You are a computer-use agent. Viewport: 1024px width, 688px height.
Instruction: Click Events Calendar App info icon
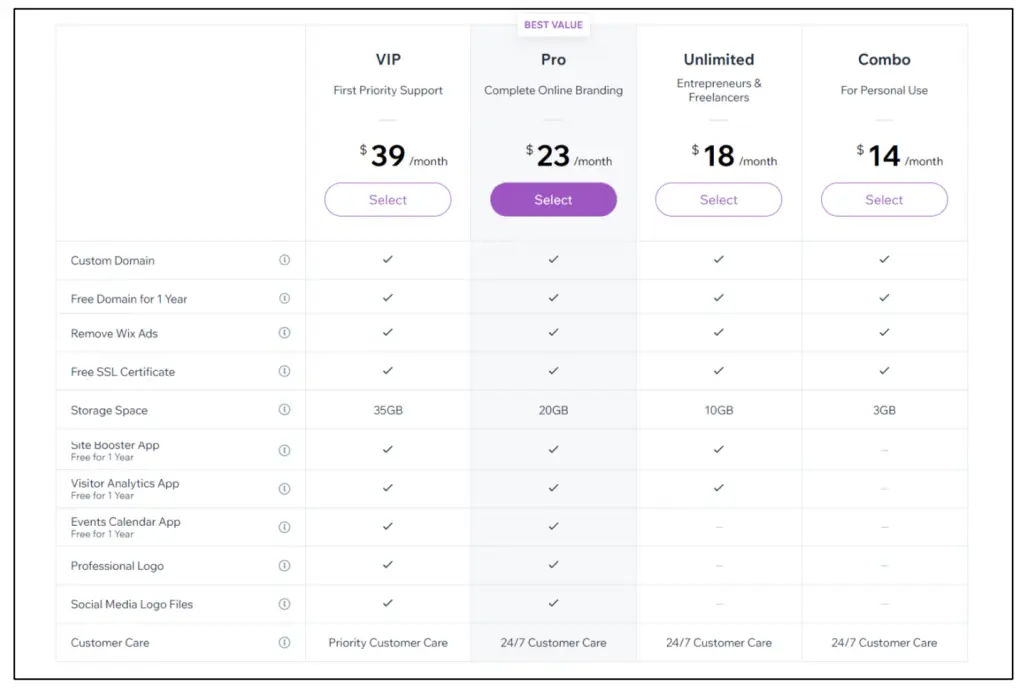pyautogui.click(x=284, y=527)
